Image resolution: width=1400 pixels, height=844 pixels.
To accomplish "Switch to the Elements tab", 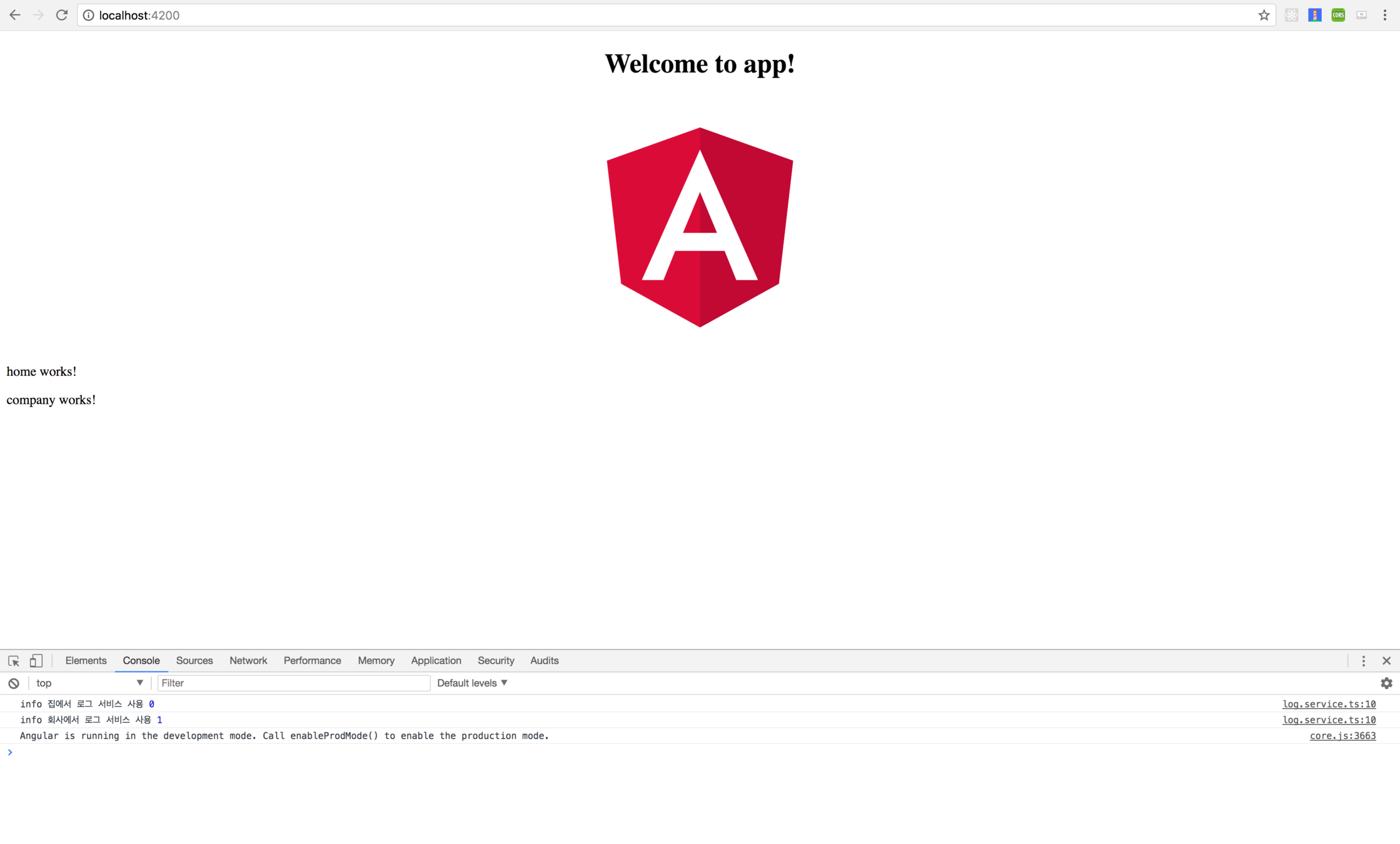I will click(86, 661).
